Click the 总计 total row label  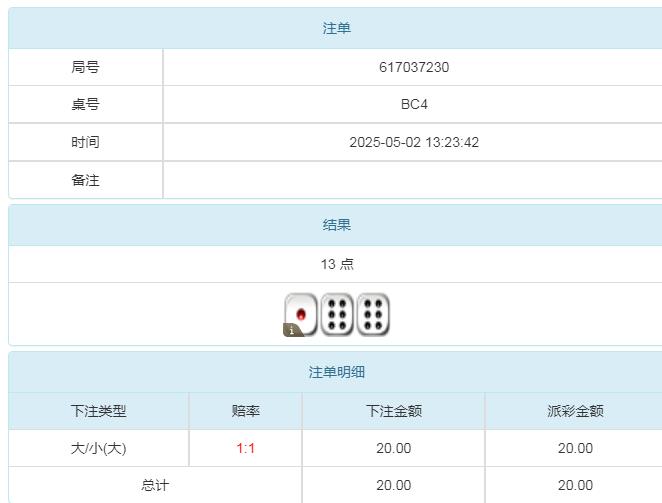(155, 485)
